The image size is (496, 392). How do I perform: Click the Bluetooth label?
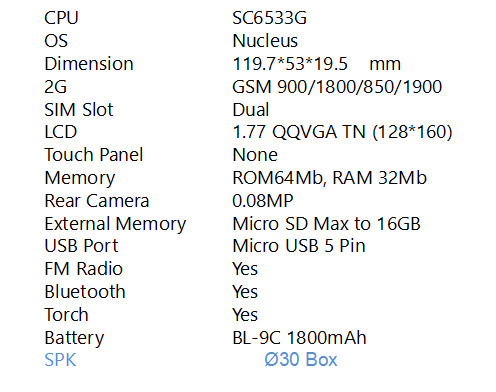[85, 292]
